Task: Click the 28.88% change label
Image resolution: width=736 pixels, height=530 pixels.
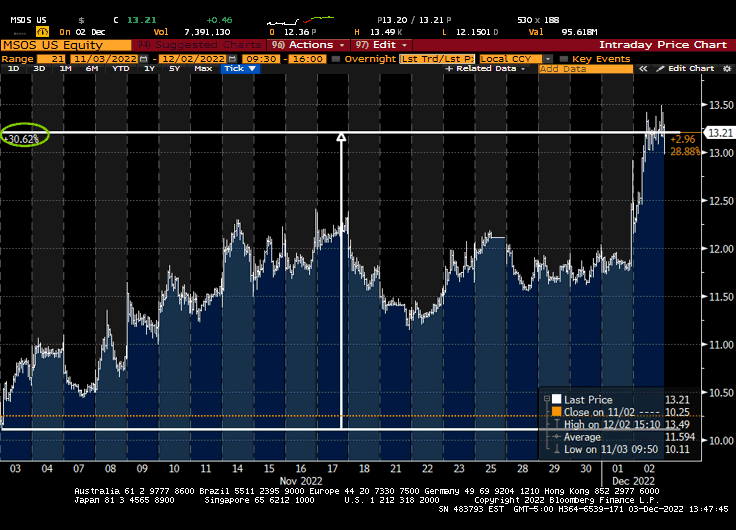Action: coord(684,151)
